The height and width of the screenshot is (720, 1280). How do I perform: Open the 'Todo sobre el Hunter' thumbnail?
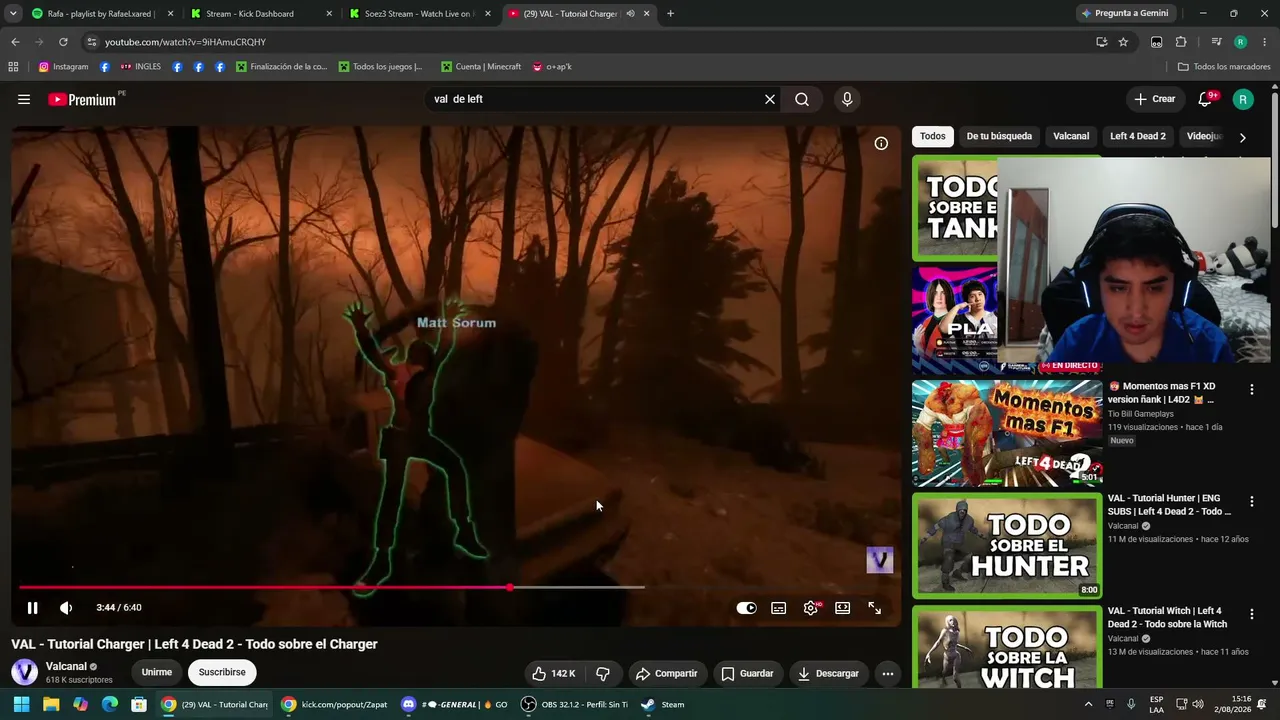click(x=1007, y=546)
